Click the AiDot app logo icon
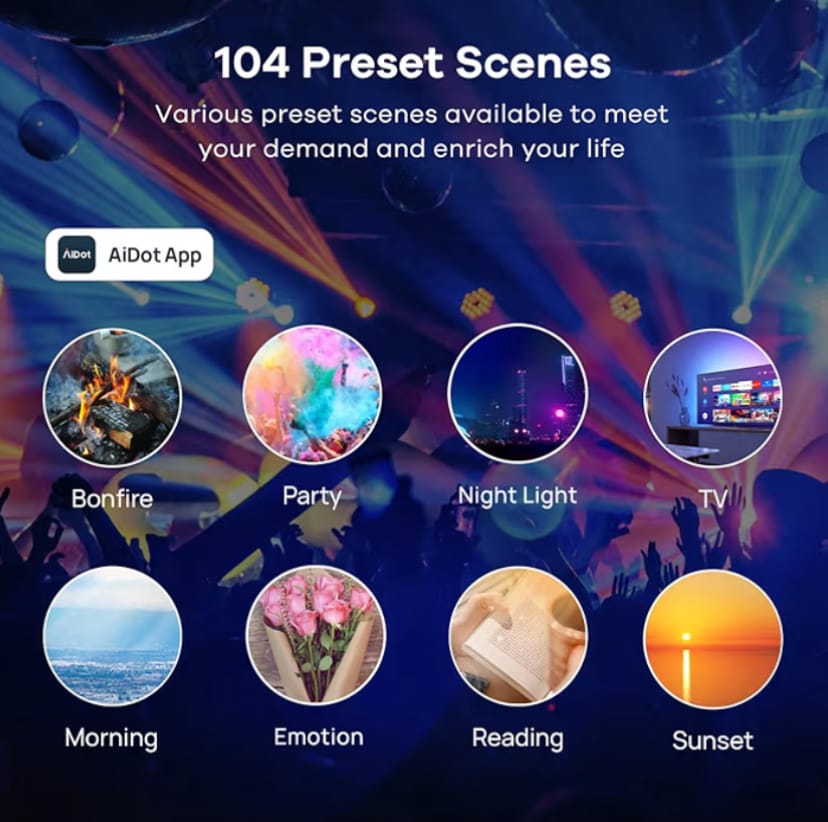The image size is (828, 822). tap(77, 254)
